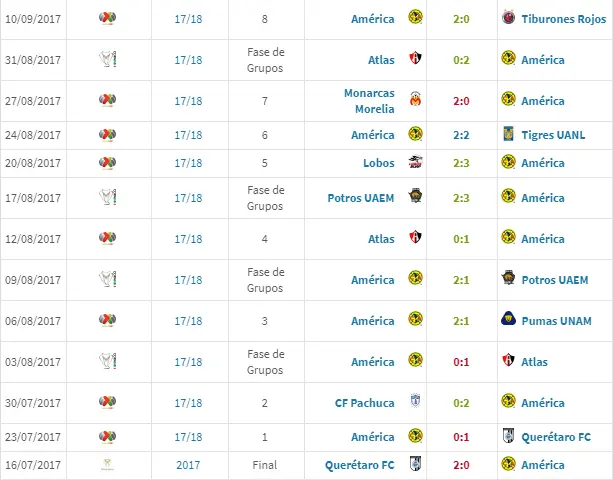Click the Lobos team crest icon
The height and width of the screenshot is (480, 613).
(415, 162)
